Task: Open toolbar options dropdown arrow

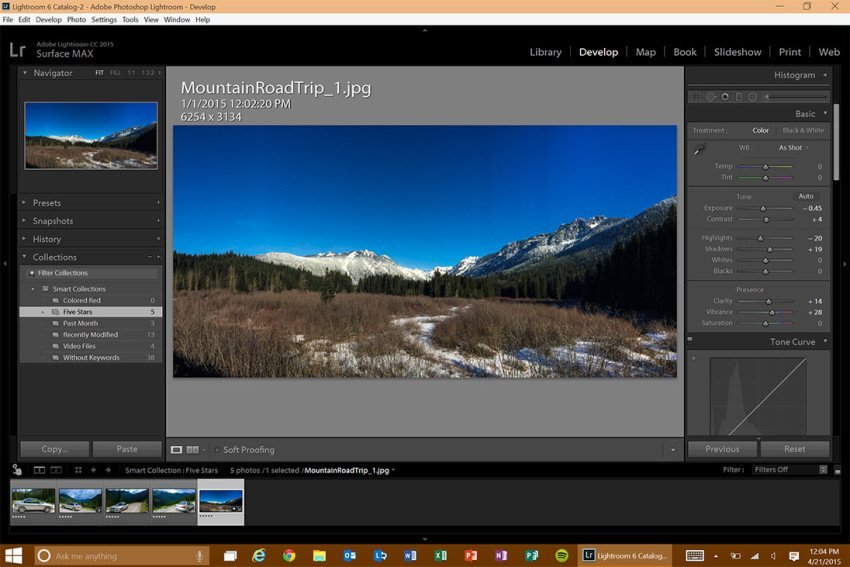Action: [673, 450]
